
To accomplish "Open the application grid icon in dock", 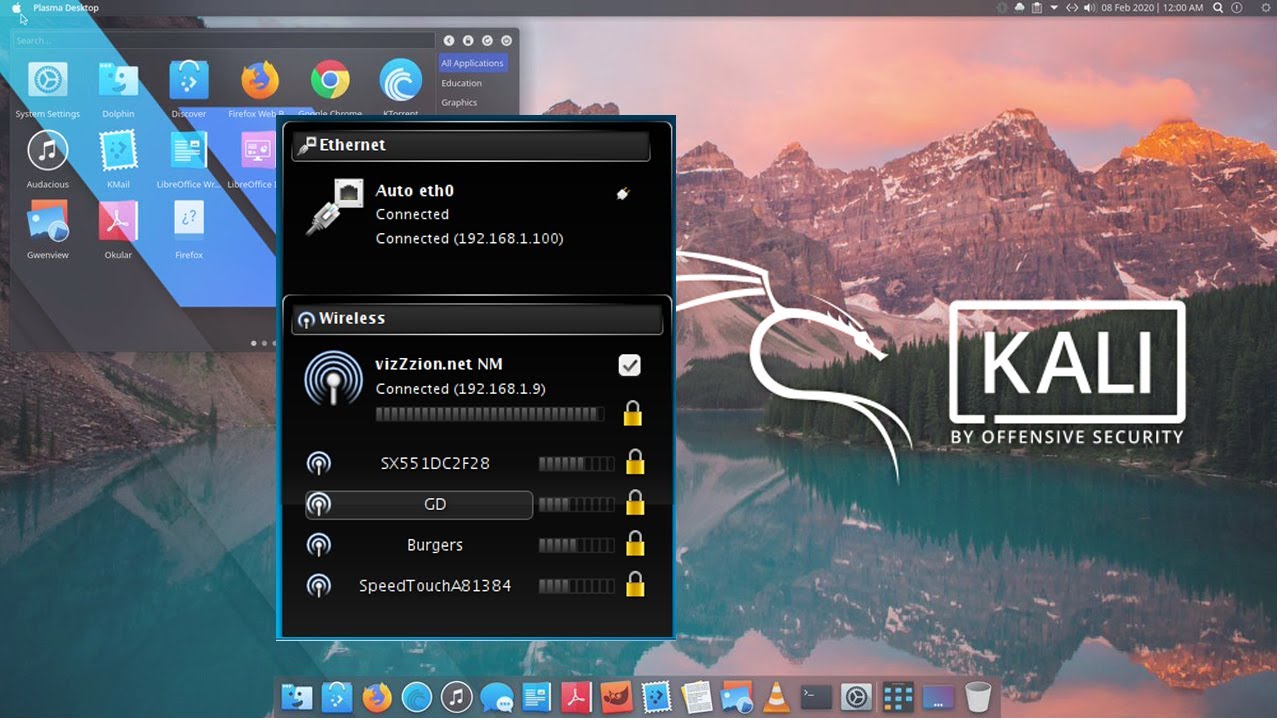I will tap(897, 696).
